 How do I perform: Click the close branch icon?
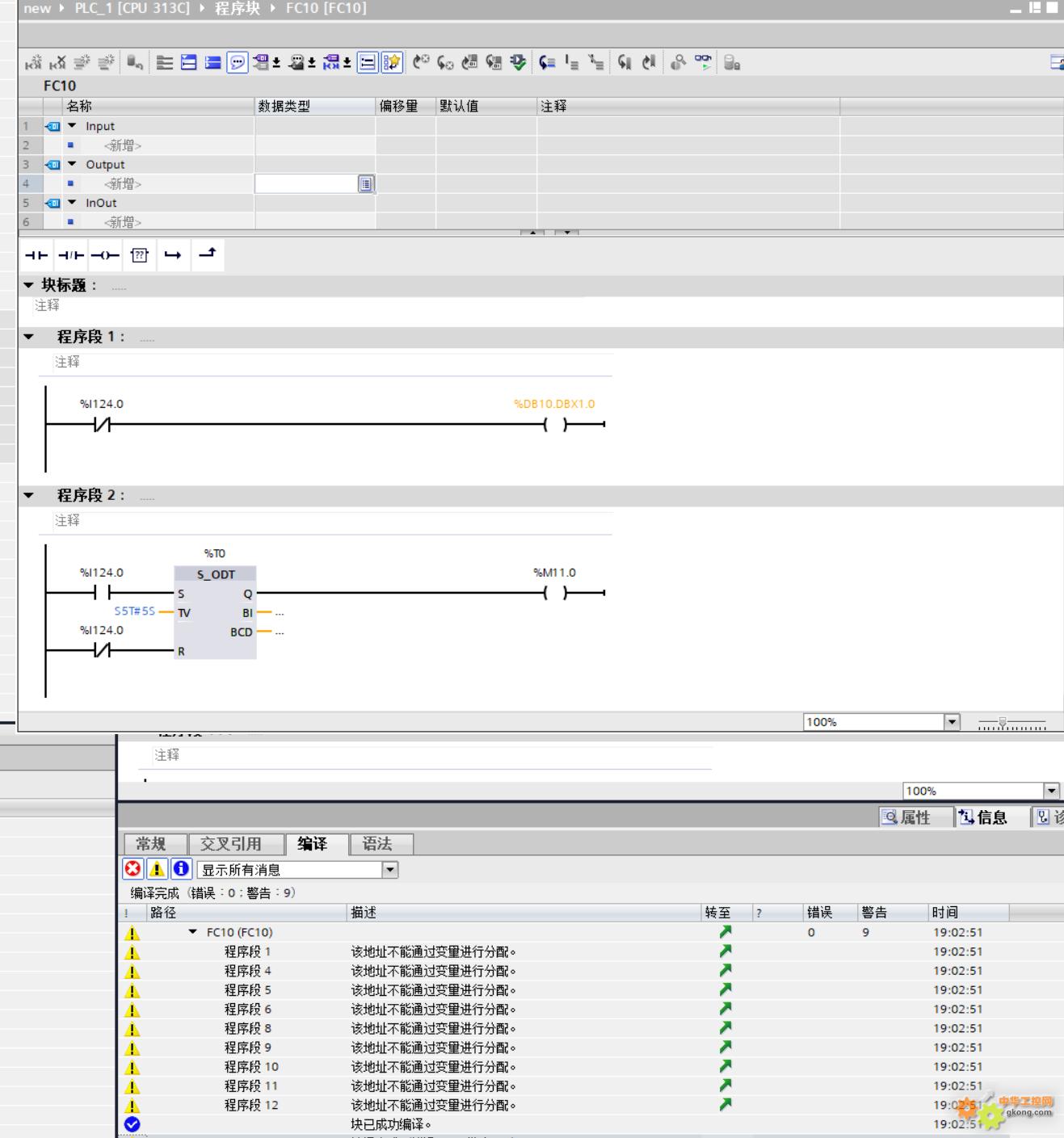coord(208,254)
